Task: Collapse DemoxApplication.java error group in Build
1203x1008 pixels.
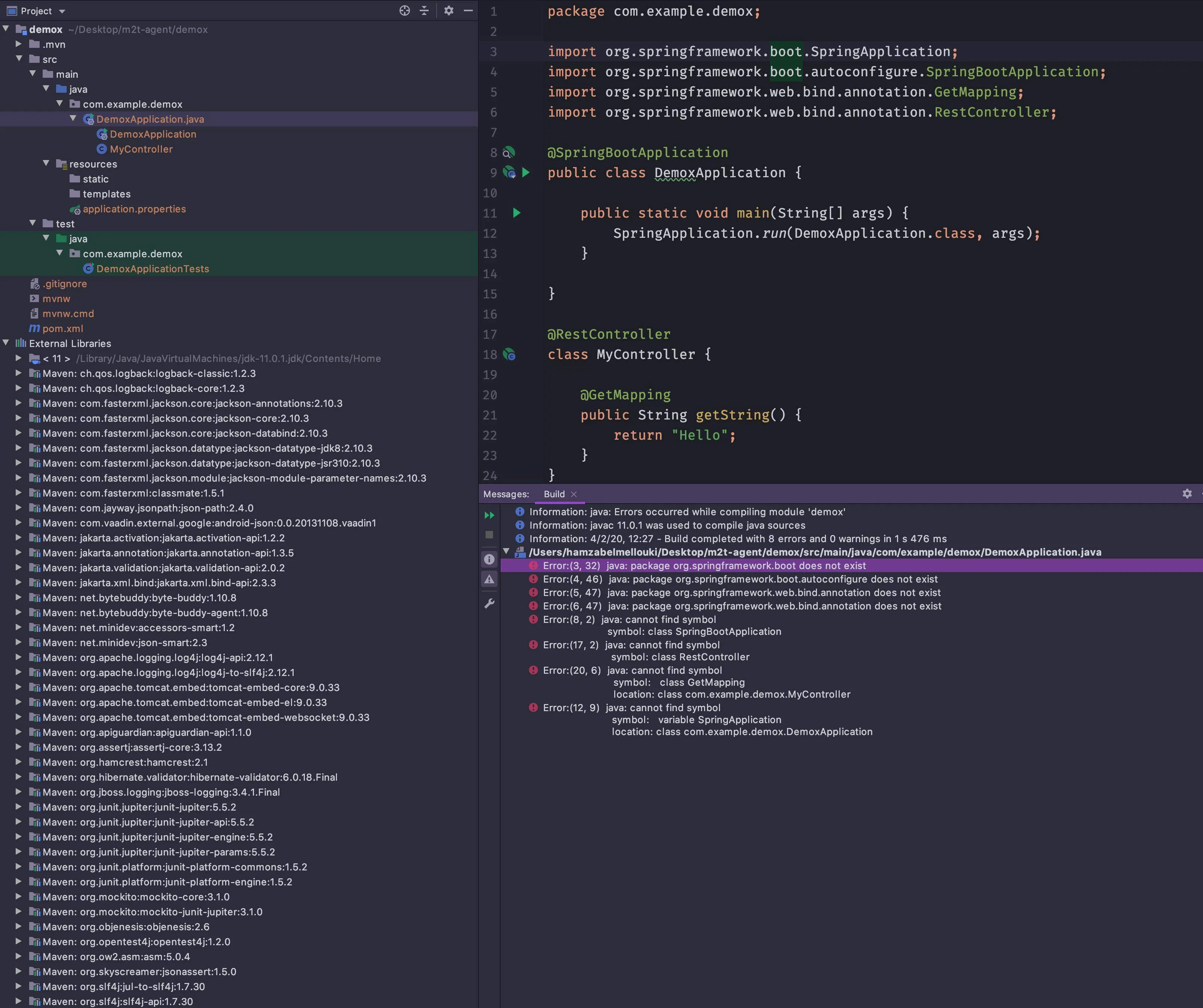Action: pyautogui.click(x=506, y=551)
